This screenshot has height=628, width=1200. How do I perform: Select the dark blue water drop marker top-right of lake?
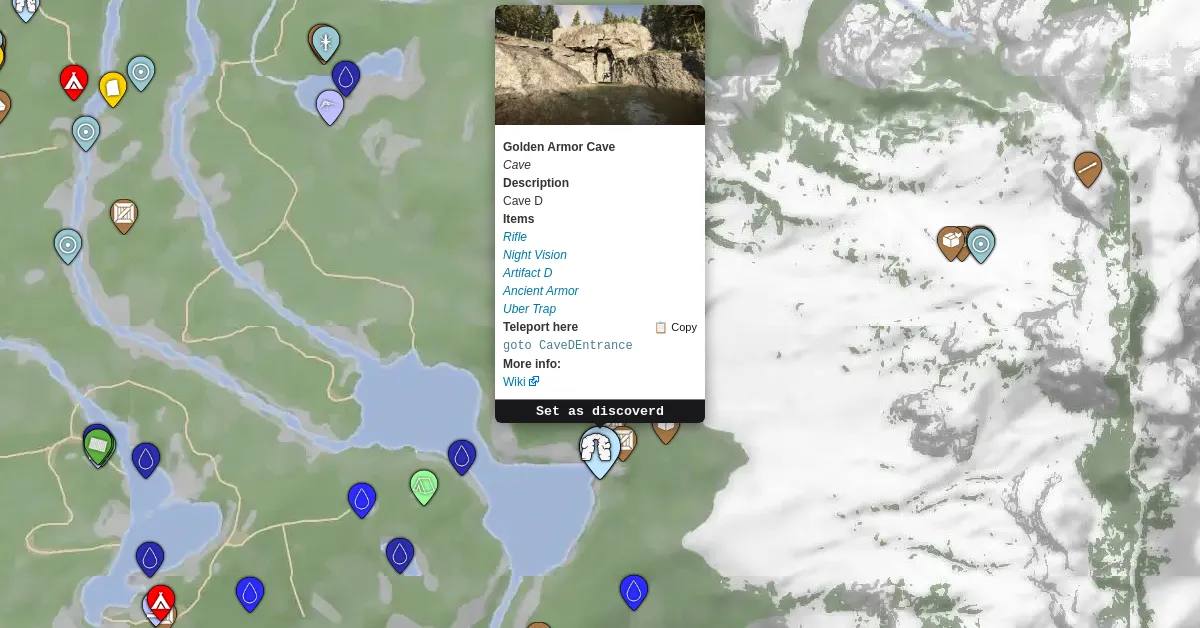(461, 454)
